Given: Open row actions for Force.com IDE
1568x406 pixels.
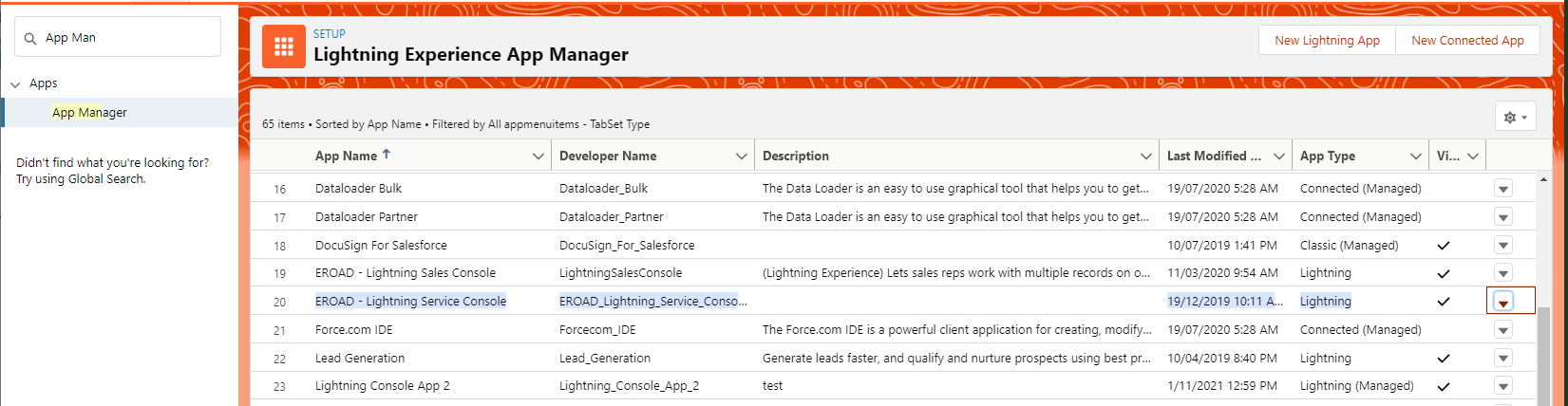Looking at the screenshot, I should click(x=1502, y=330).
